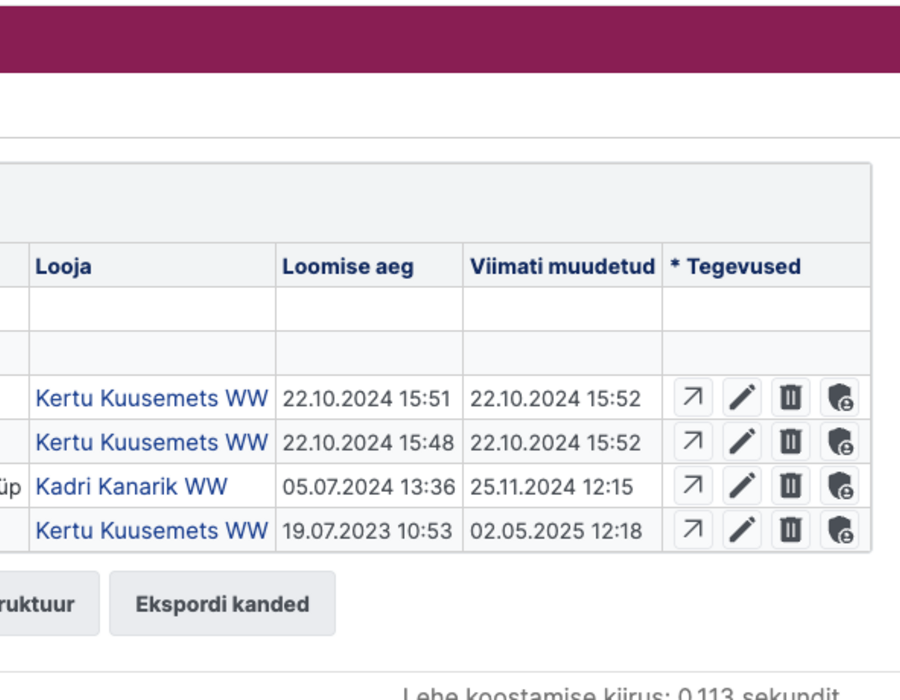Select modified time 22.10.2024 15:52 in 15:48 row
This screenshot has height=700, width=900.
pyautogui.click(x=555, y=442)
